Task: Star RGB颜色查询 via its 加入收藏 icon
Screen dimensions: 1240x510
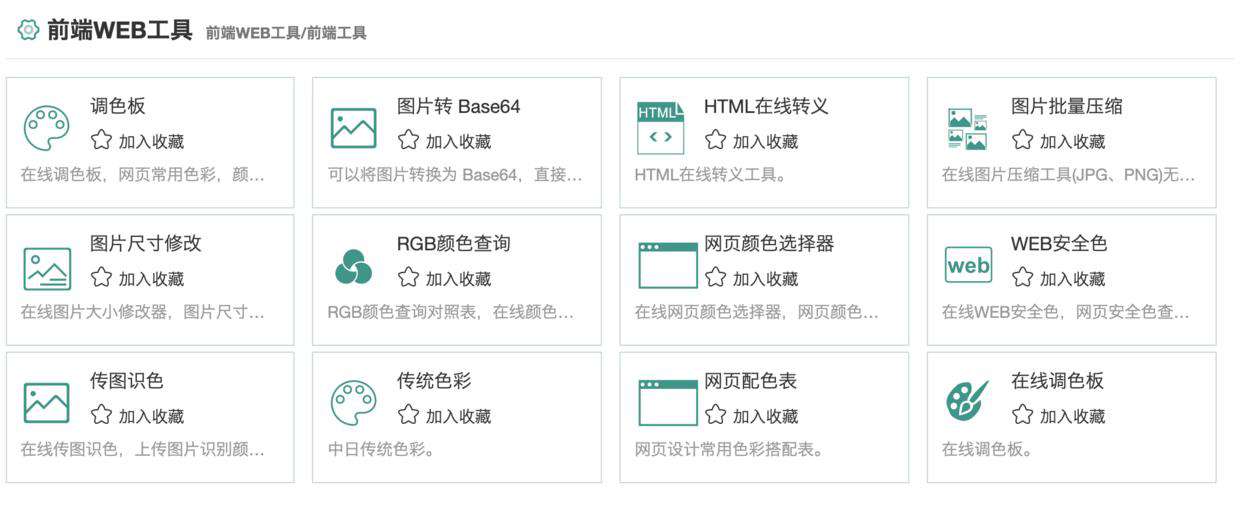Action: (x=408, y=277)
